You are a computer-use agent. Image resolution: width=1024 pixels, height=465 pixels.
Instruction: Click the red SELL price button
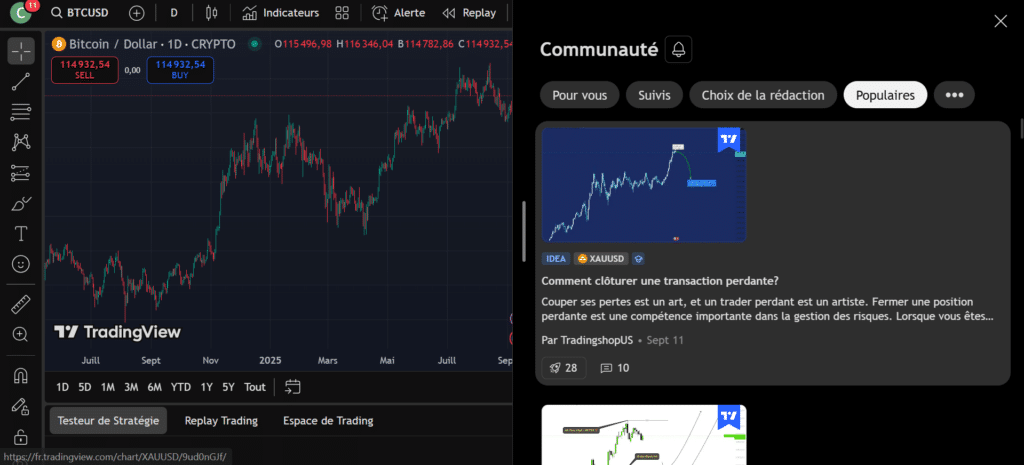[85, 70]
